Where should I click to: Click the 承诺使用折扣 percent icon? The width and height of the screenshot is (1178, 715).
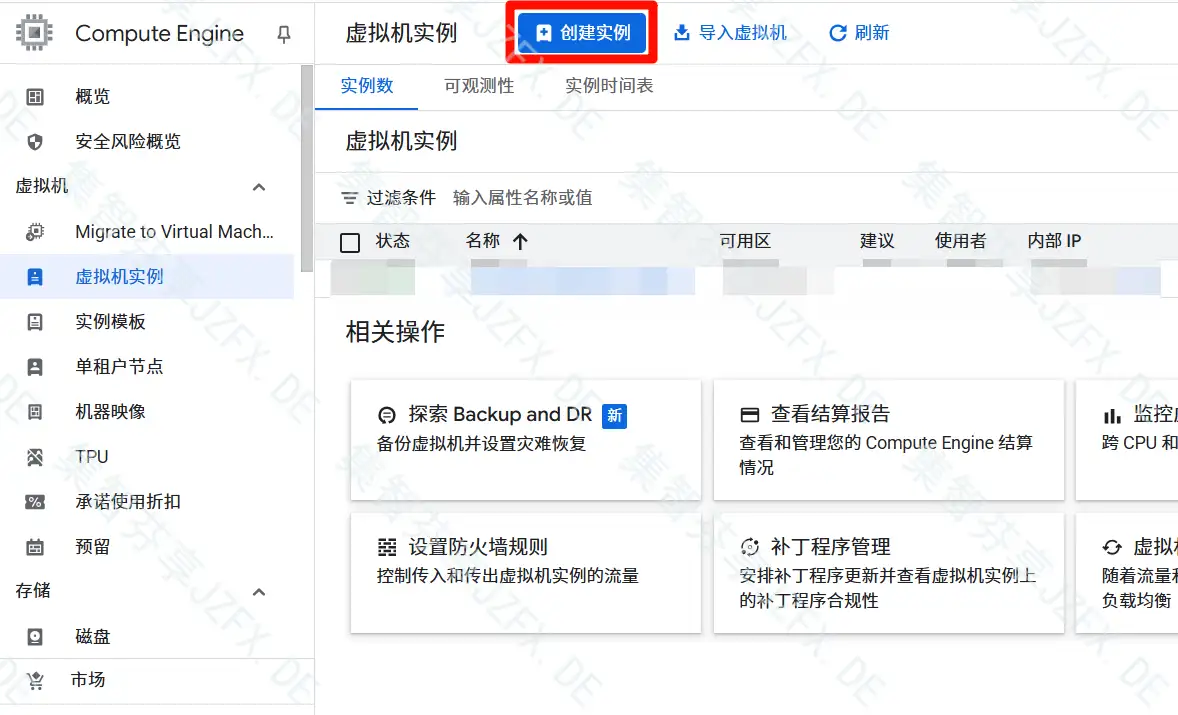coord(35,502)
